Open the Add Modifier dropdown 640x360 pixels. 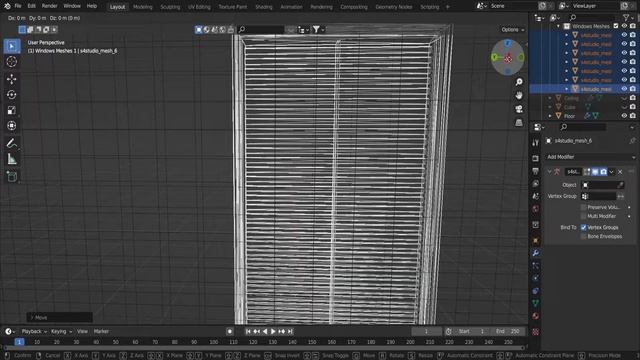(590, 157)
